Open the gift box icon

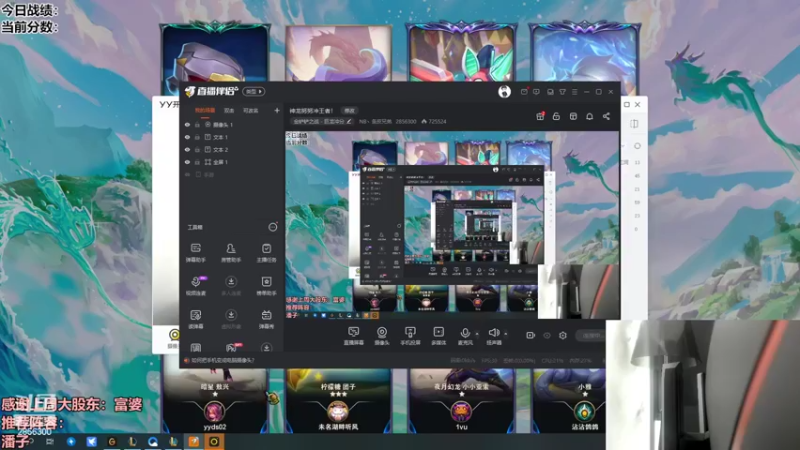tap(540, 116)
